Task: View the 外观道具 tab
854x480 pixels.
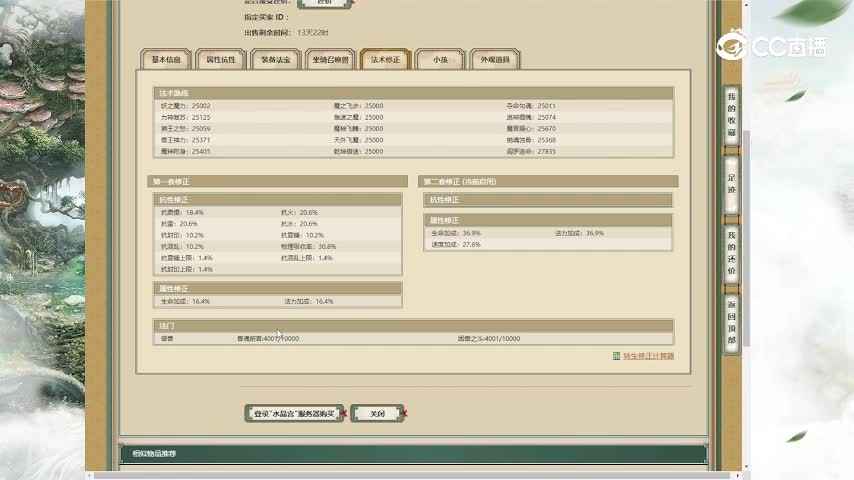Action: pyautogui.click(x=495, y=60)
